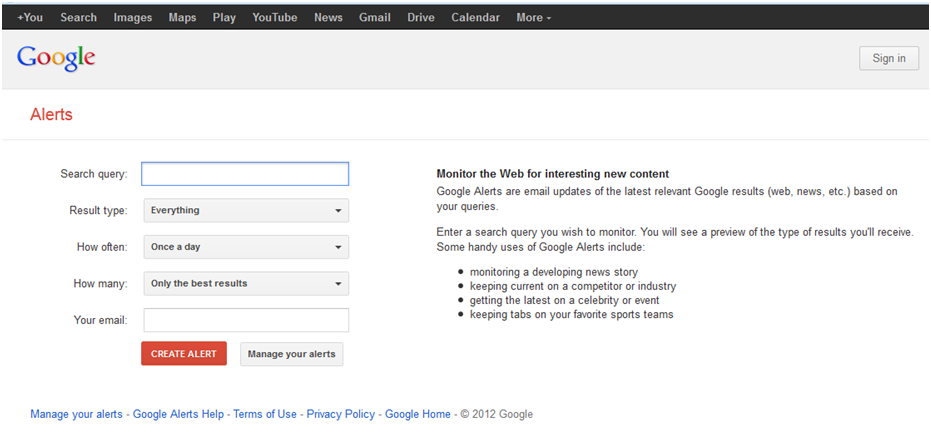Open +You in the top bar
This screenshot has height=446, width=931.
click(30, 18)
